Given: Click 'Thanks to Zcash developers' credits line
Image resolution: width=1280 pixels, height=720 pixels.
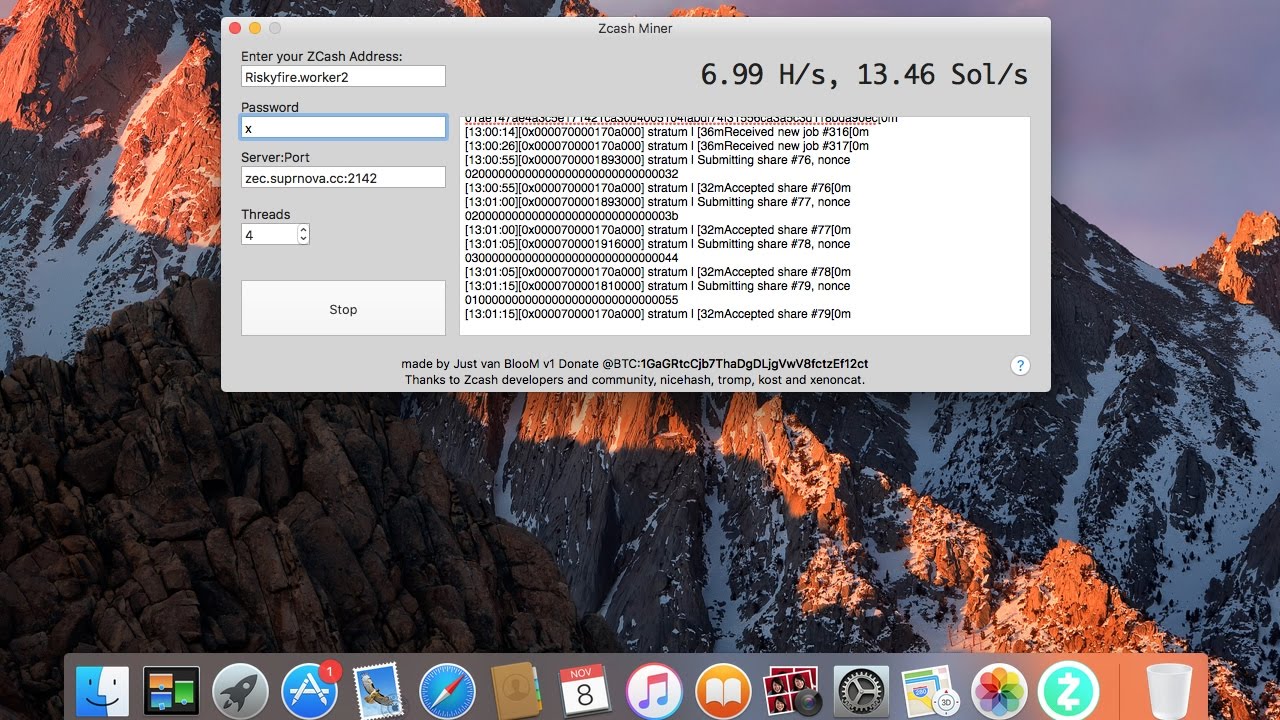Looking at the screenshot, I should pos(635,380).
